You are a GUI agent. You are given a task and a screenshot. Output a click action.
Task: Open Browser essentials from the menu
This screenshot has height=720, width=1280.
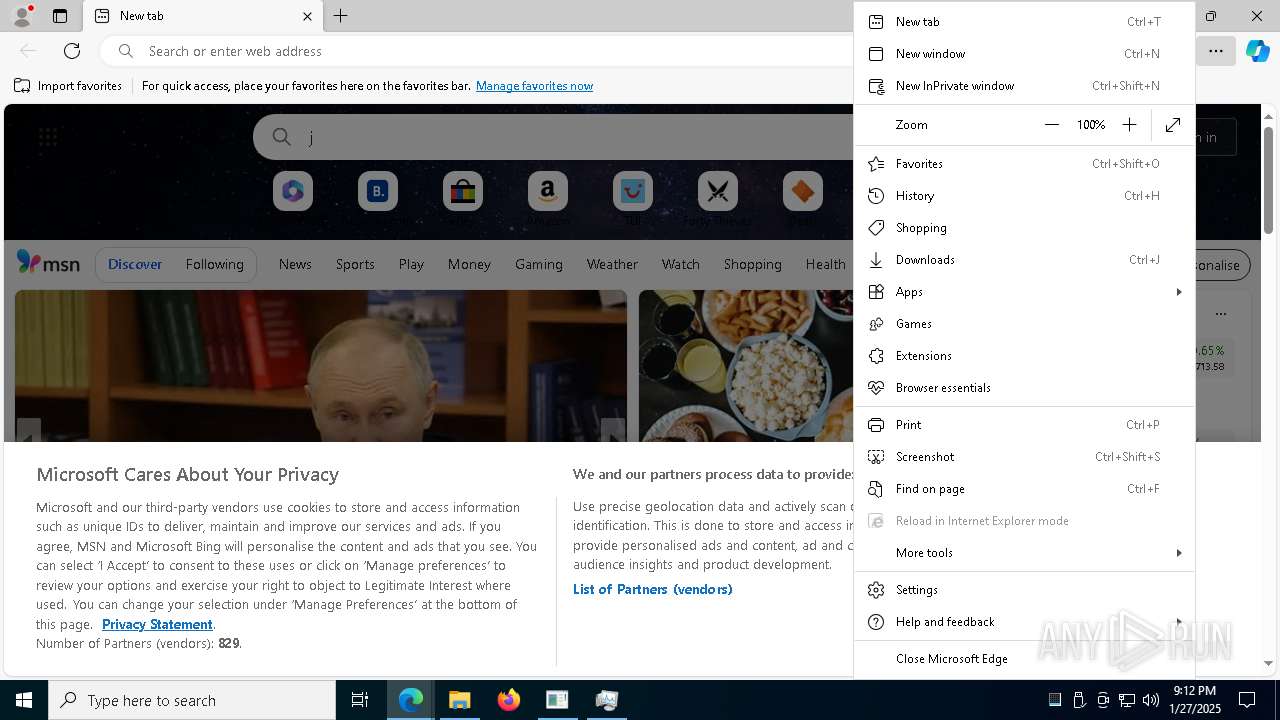tap(1025, 388)
